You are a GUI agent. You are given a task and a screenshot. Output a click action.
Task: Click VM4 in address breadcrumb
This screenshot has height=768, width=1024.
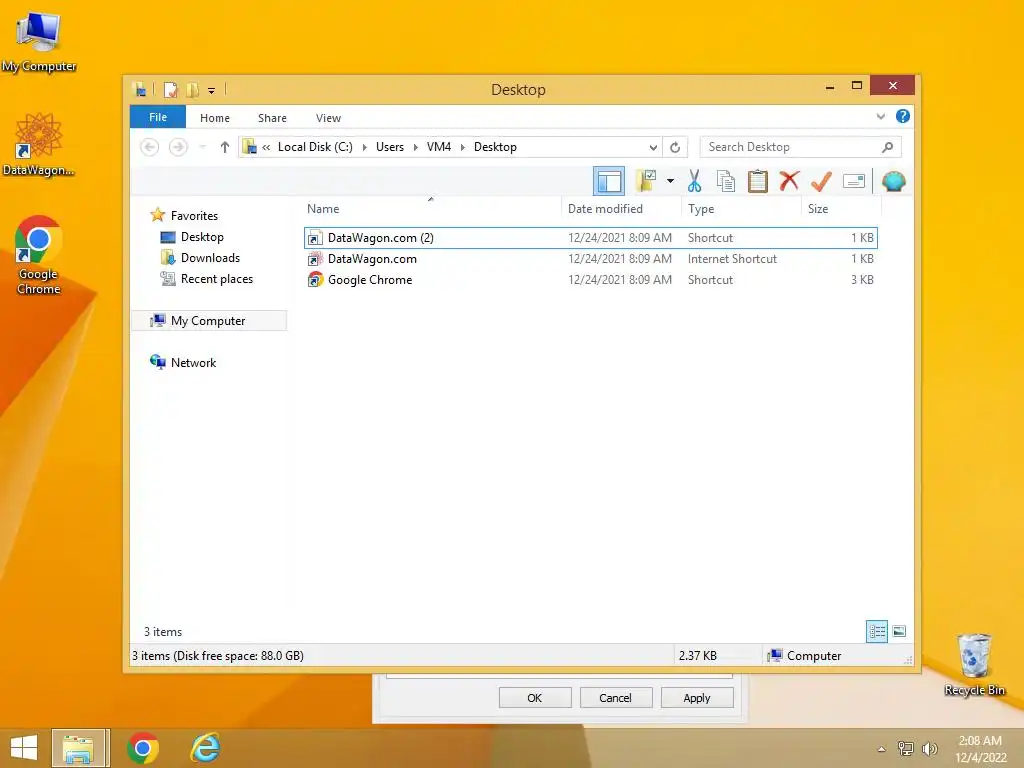click(439, 147)
